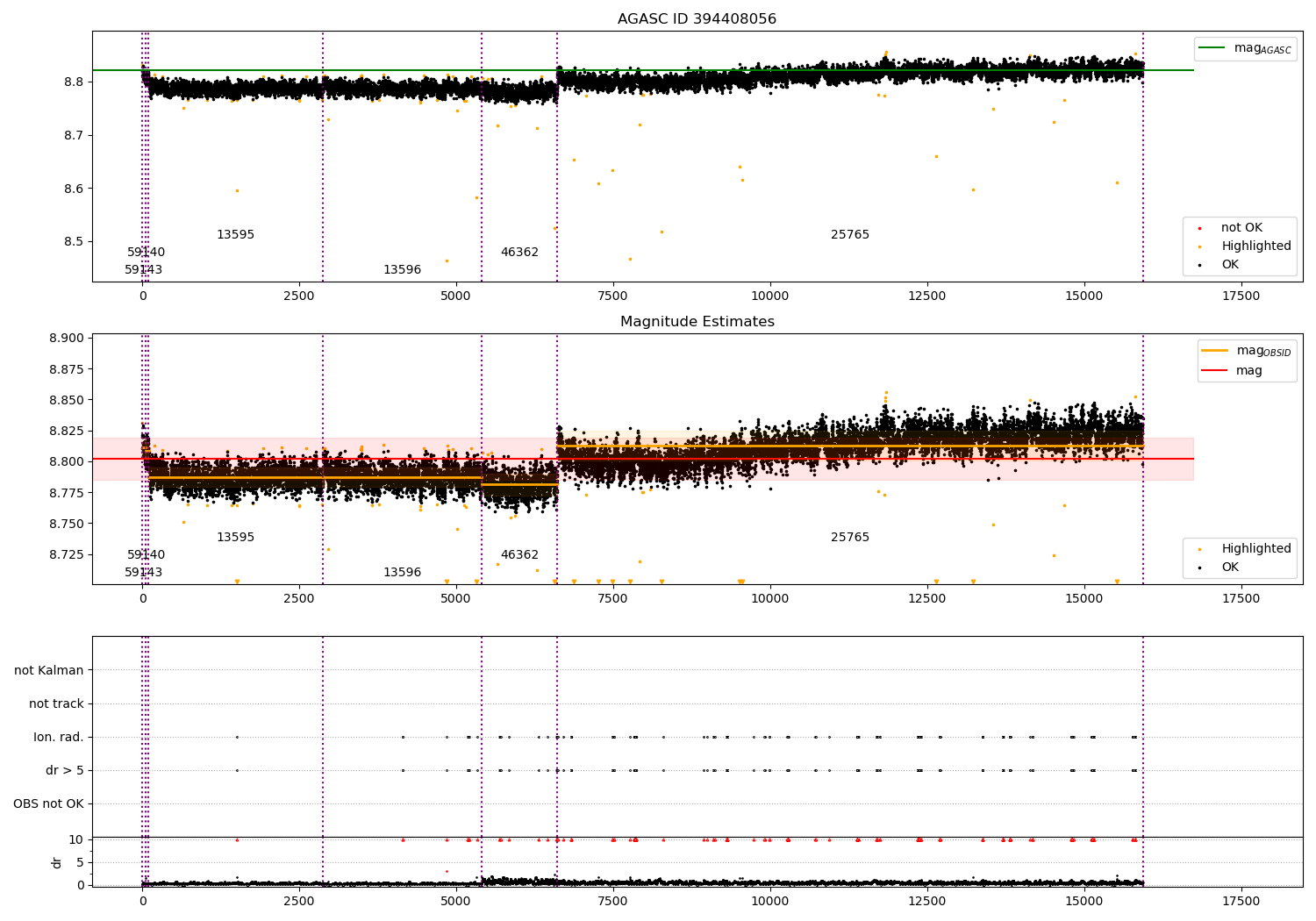Click the label 59143 in the top plot

pos(143,270)
